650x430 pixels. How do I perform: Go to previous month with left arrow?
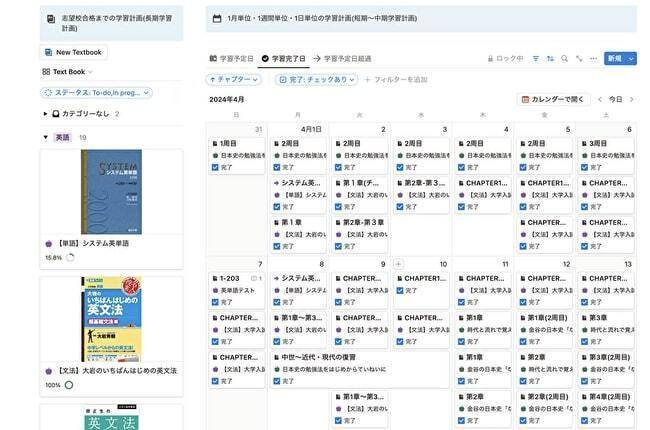point(600,99)
